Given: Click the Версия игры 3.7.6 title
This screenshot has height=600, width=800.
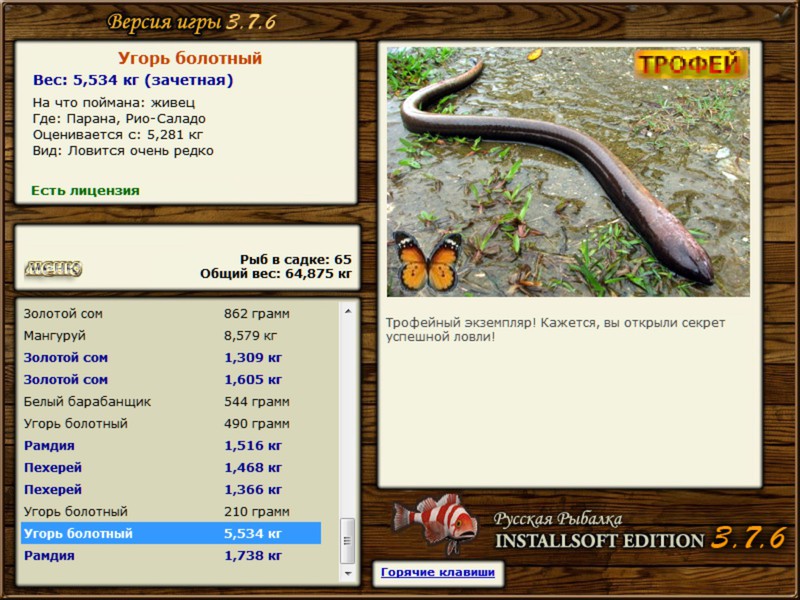Looking at the screenshot, I should (x=192, y=22).
